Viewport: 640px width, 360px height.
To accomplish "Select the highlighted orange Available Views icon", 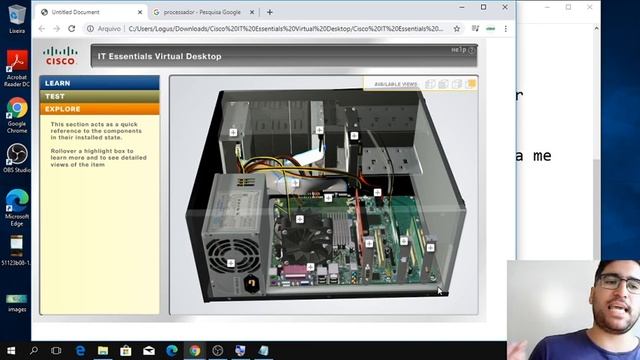I will [470, 84].
